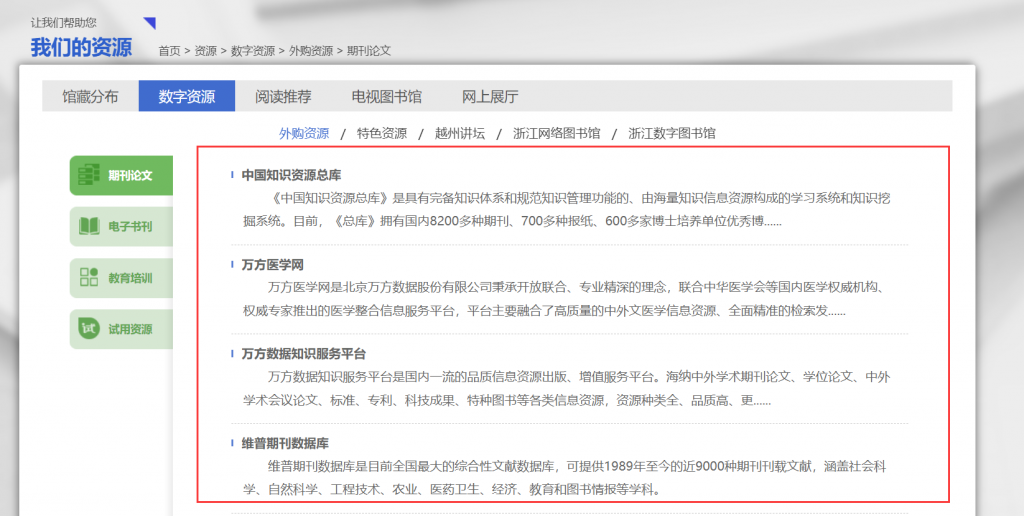Image resolution: width=1024 pixels, height=516 pixels.
Task: Open the 万方数据知识服务平台 title
Action: [x=304, y=354]
